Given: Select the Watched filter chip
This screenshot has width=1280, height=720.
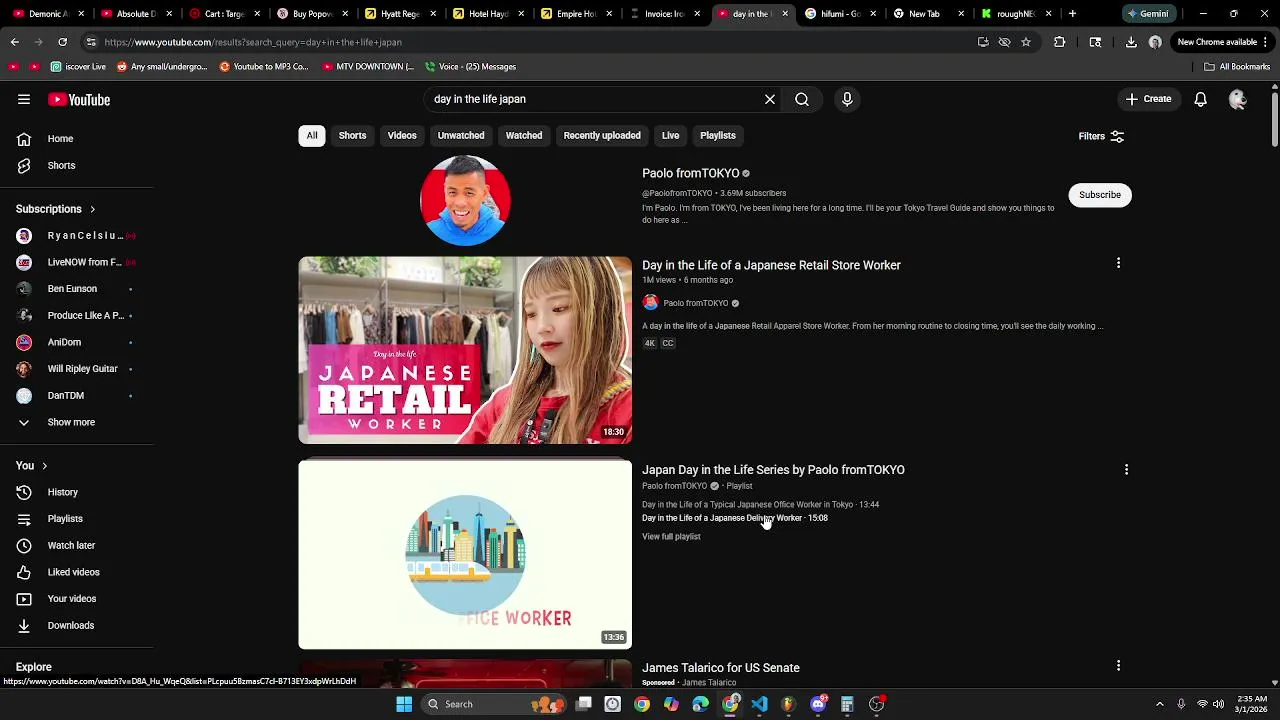Looking at the screenshot, I should click(x=524, y=136).
